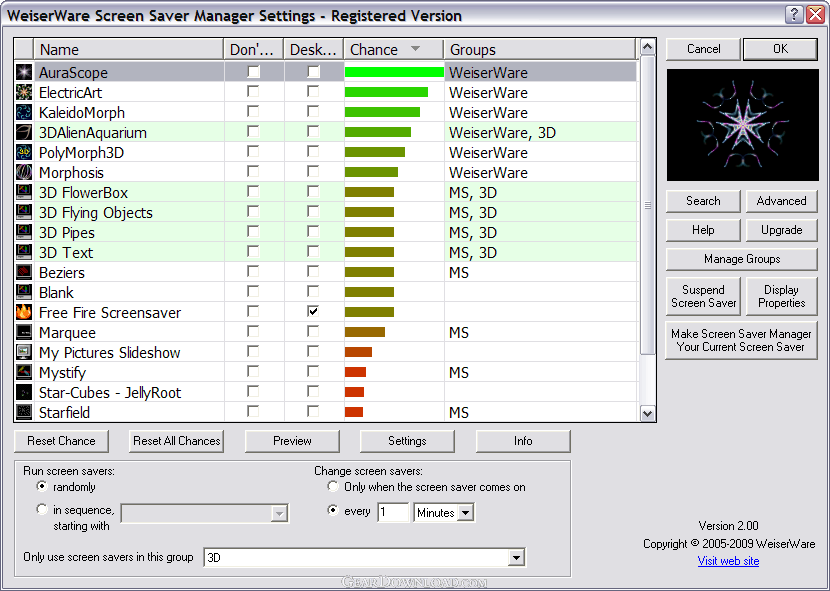Select the 'in sequence' radio button
Screen dimensions: 830x591
[42, 510]
